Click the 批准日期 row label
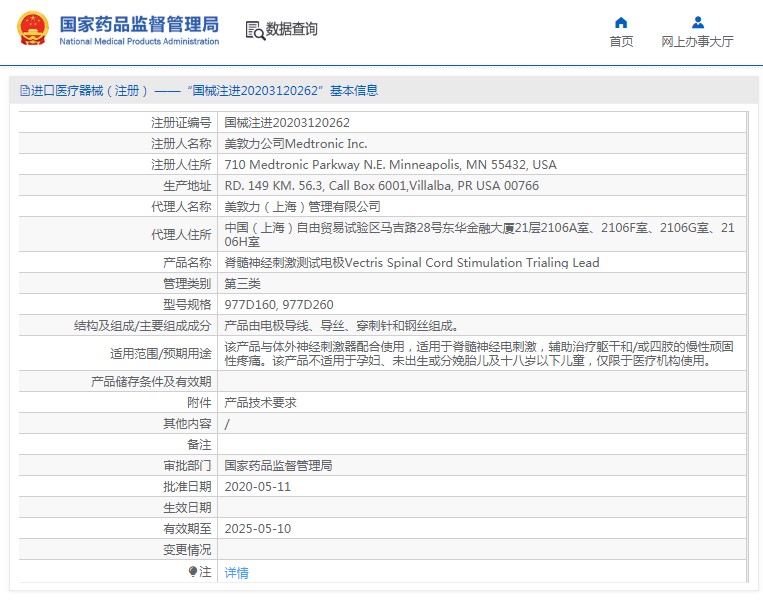The height and width of the screenshot is (600, 763). [x=187, y=487]
